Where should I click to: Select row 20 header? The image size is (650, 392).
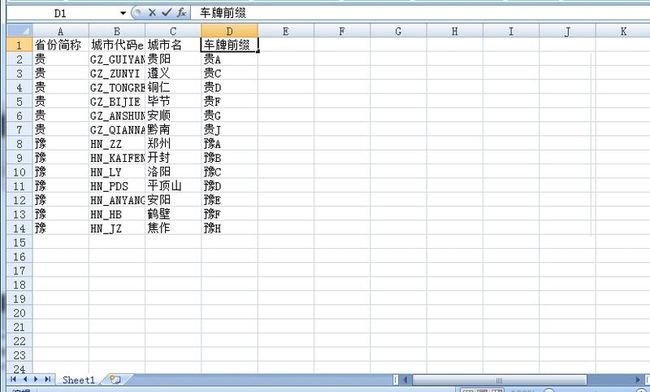tap(19, 313)
